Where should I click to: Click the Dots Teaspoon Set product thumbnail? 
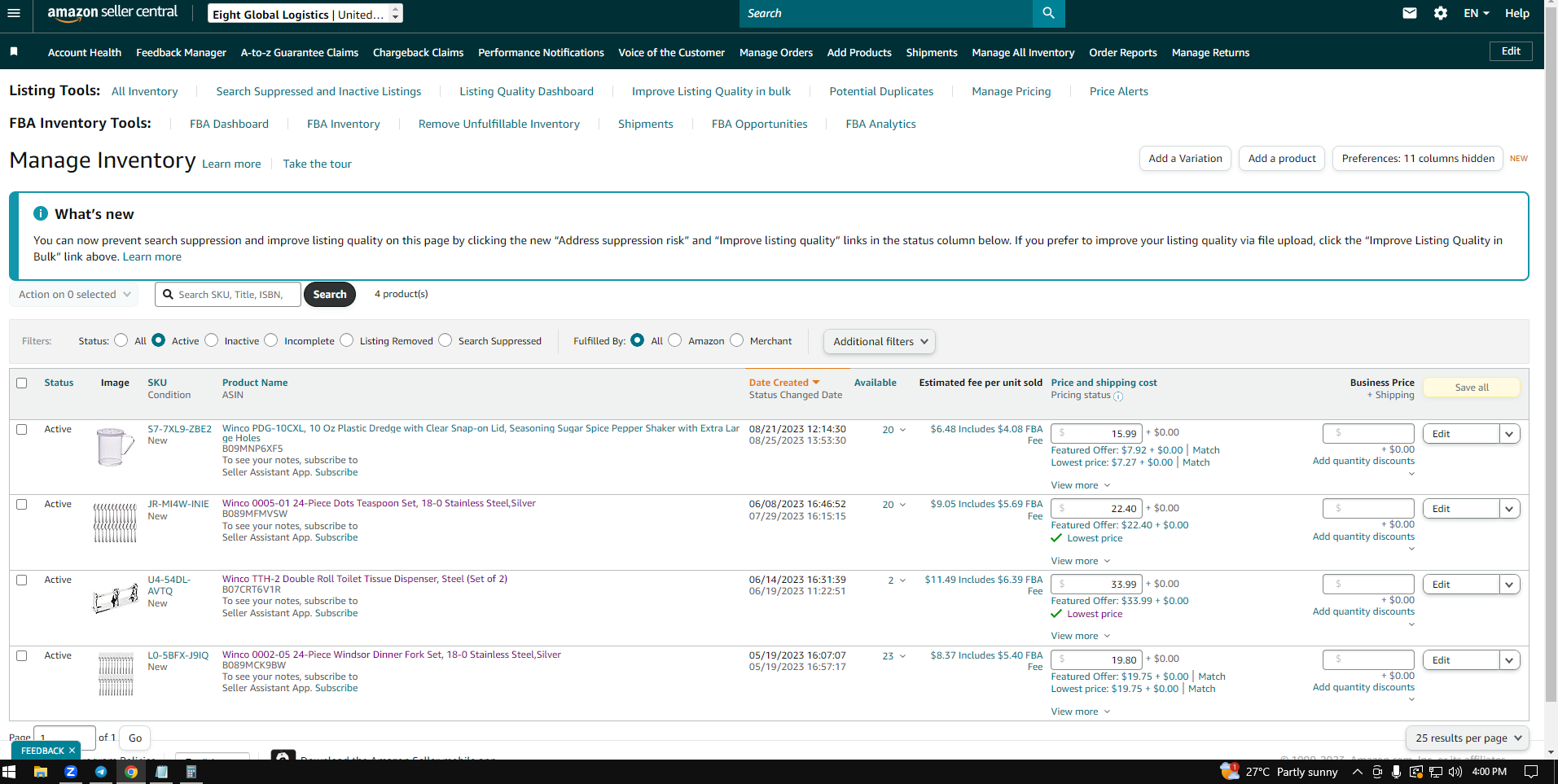115,523
